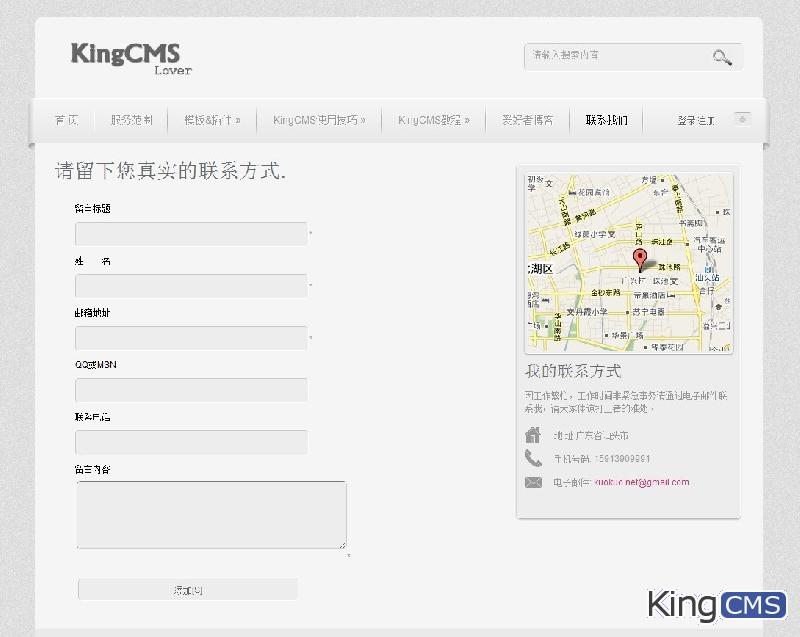Click the 请留下您真实的联系方式 heading
800x637 pixels.
pos(170,170)
